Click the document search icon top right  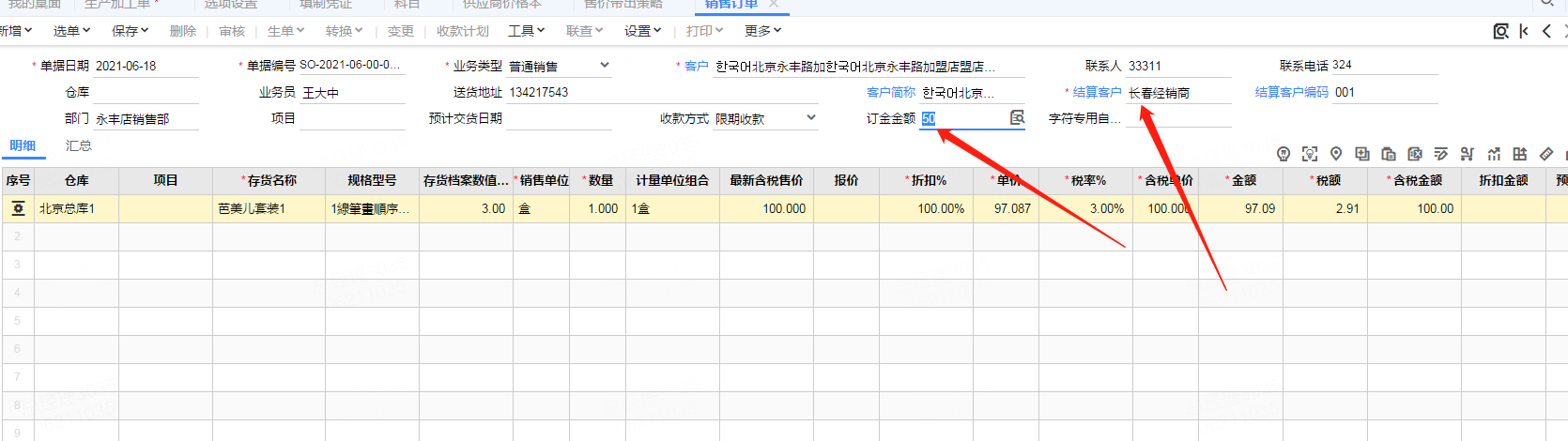click(1500, 31)
